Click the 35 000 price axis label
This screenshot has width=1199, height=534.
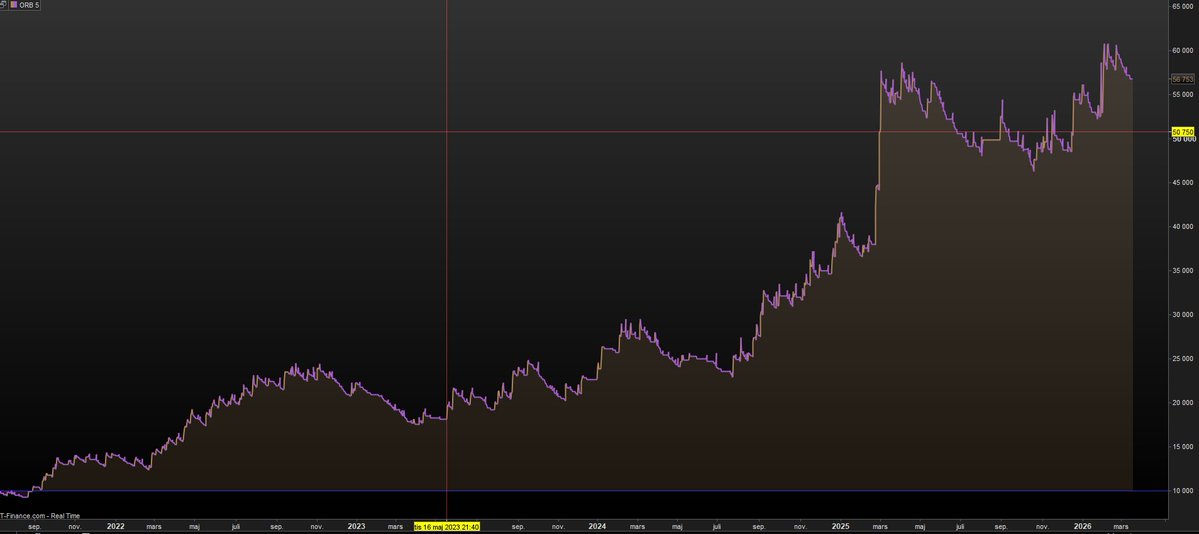(x=1183, y=271)
